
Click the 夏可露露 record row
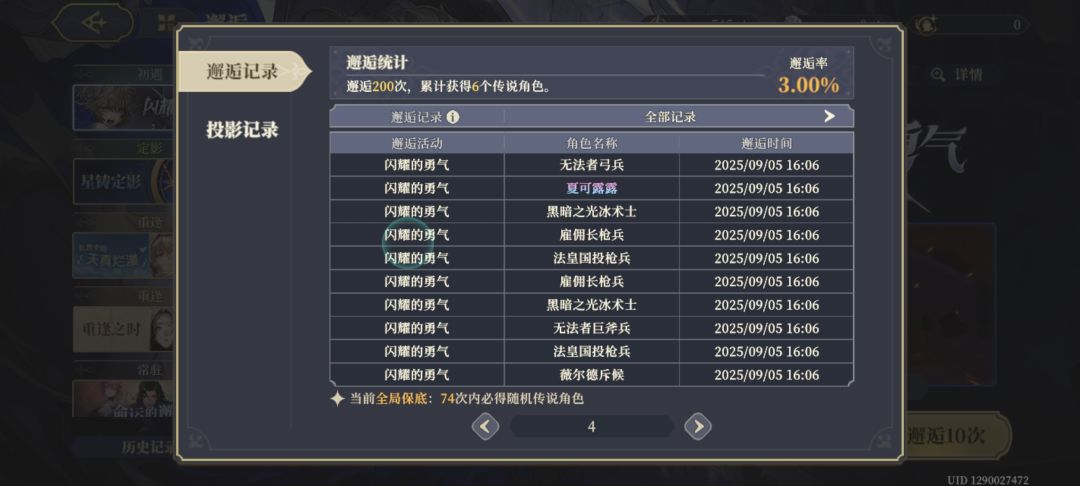[592, 188]
